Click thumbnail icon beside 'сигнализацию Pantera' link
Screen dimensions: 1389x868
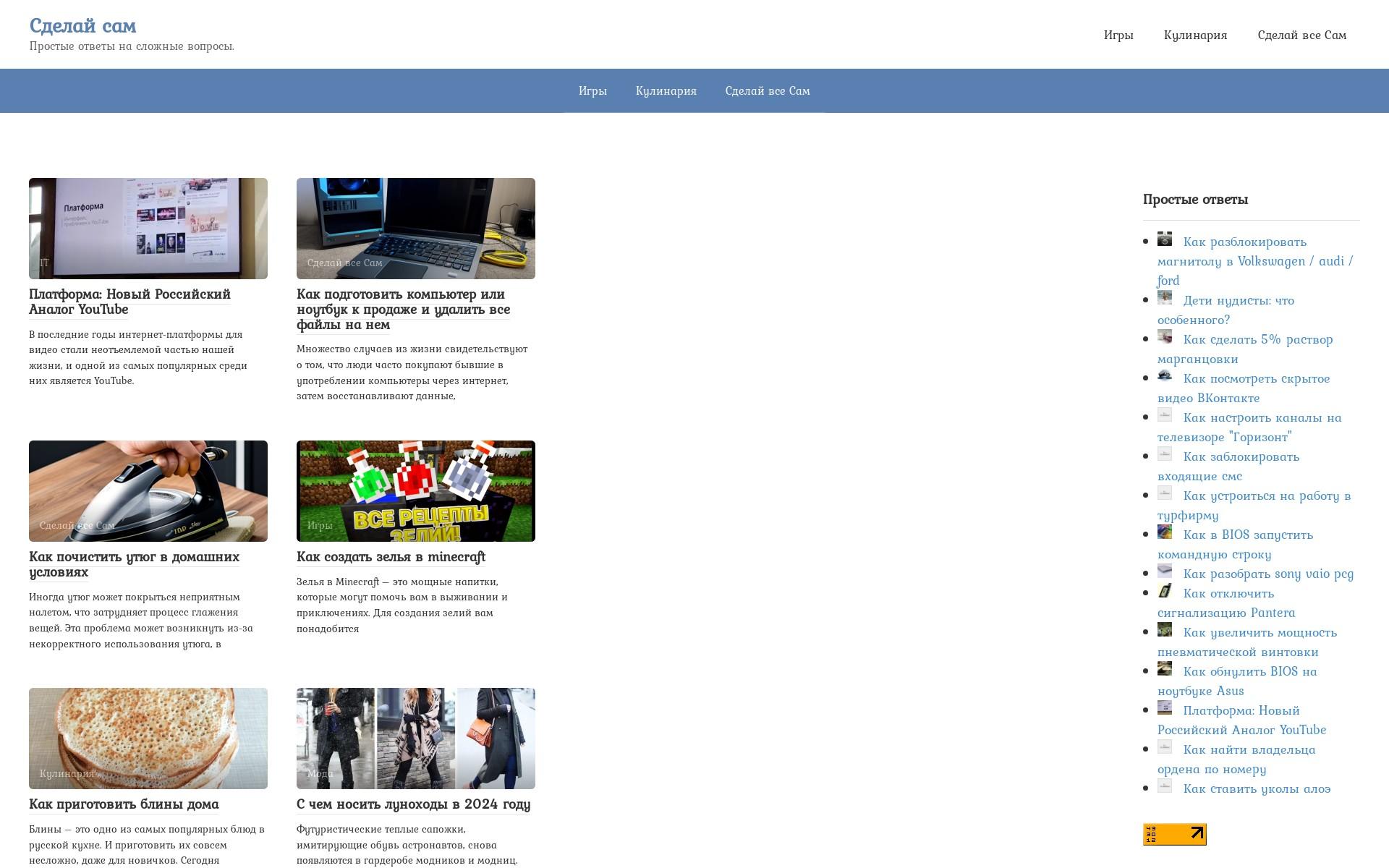[x=1164, y=590]
